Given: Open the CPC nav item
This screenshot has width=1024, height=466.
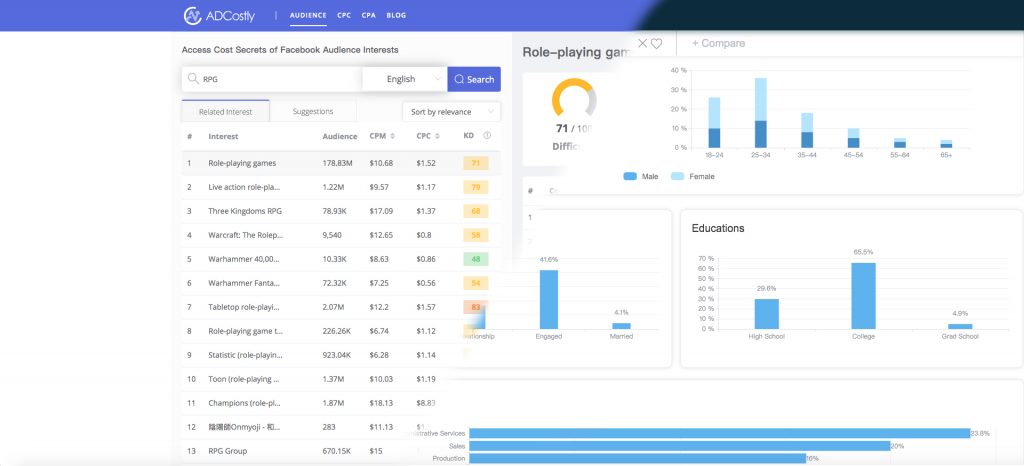Looking at the screenshot, I should click(x=344, y=15).
